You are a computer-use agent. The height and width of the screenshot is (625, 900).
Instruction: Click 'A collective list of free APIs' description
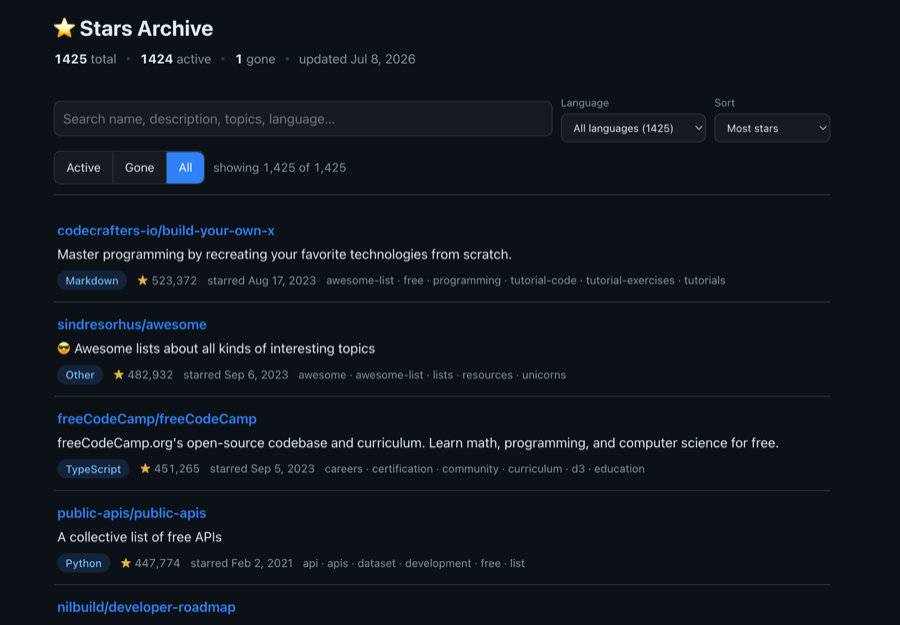(139, 537)
